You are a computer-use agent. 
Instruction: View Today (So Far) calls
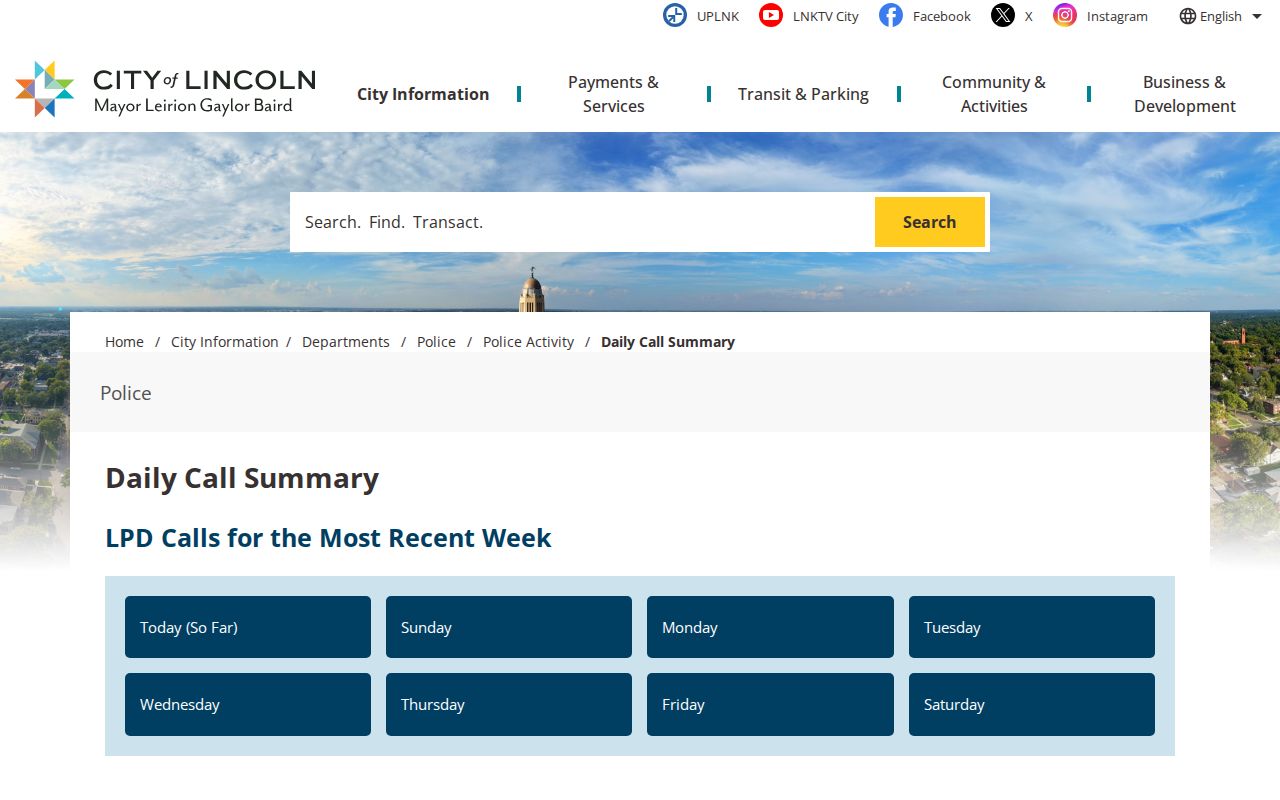pos(248,627)
